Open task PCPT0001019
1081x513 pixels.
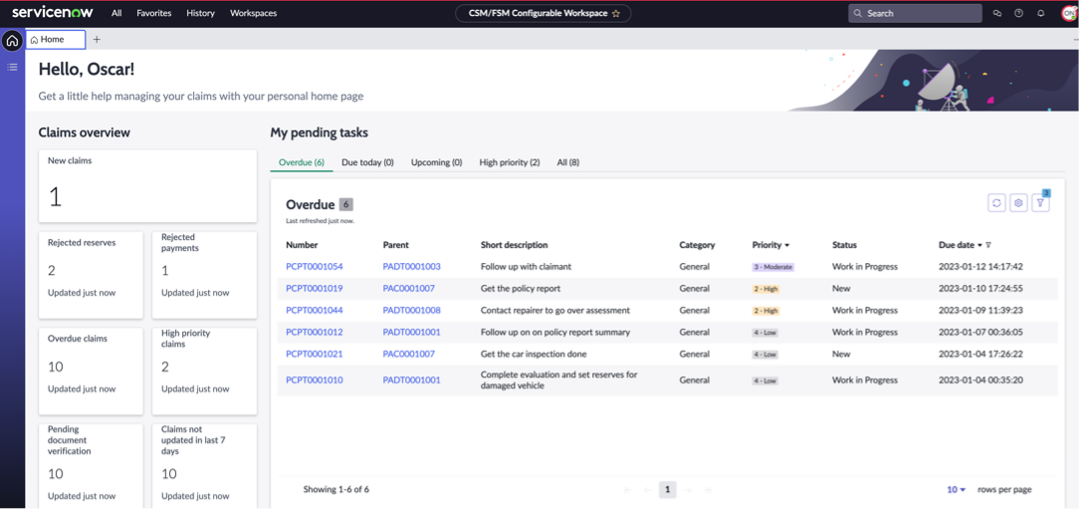coord(314,288)
